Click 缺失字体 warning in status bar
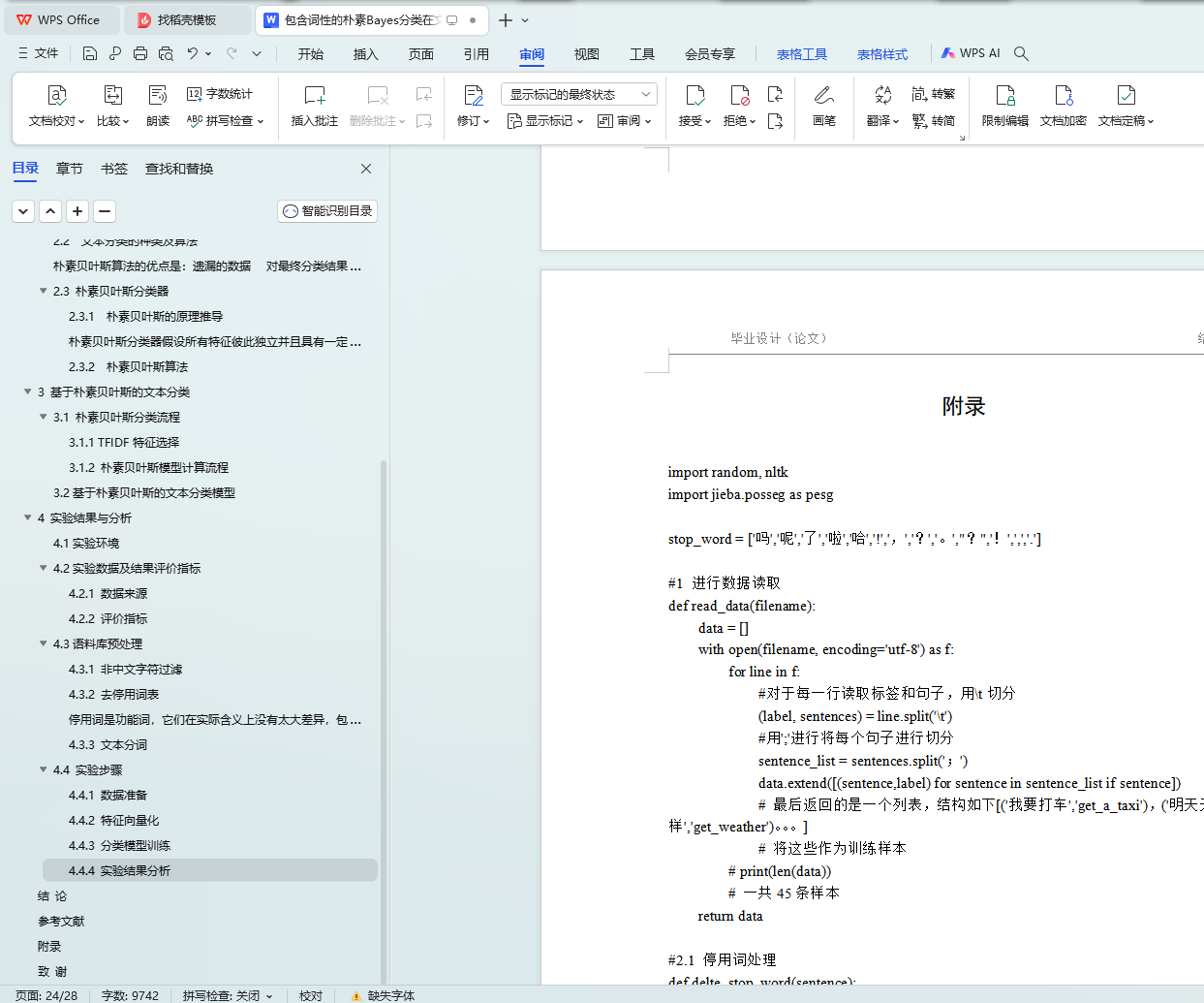The width and height of the screenshot is (1204, 1003). pyautogui.click(x=382, y=995)
